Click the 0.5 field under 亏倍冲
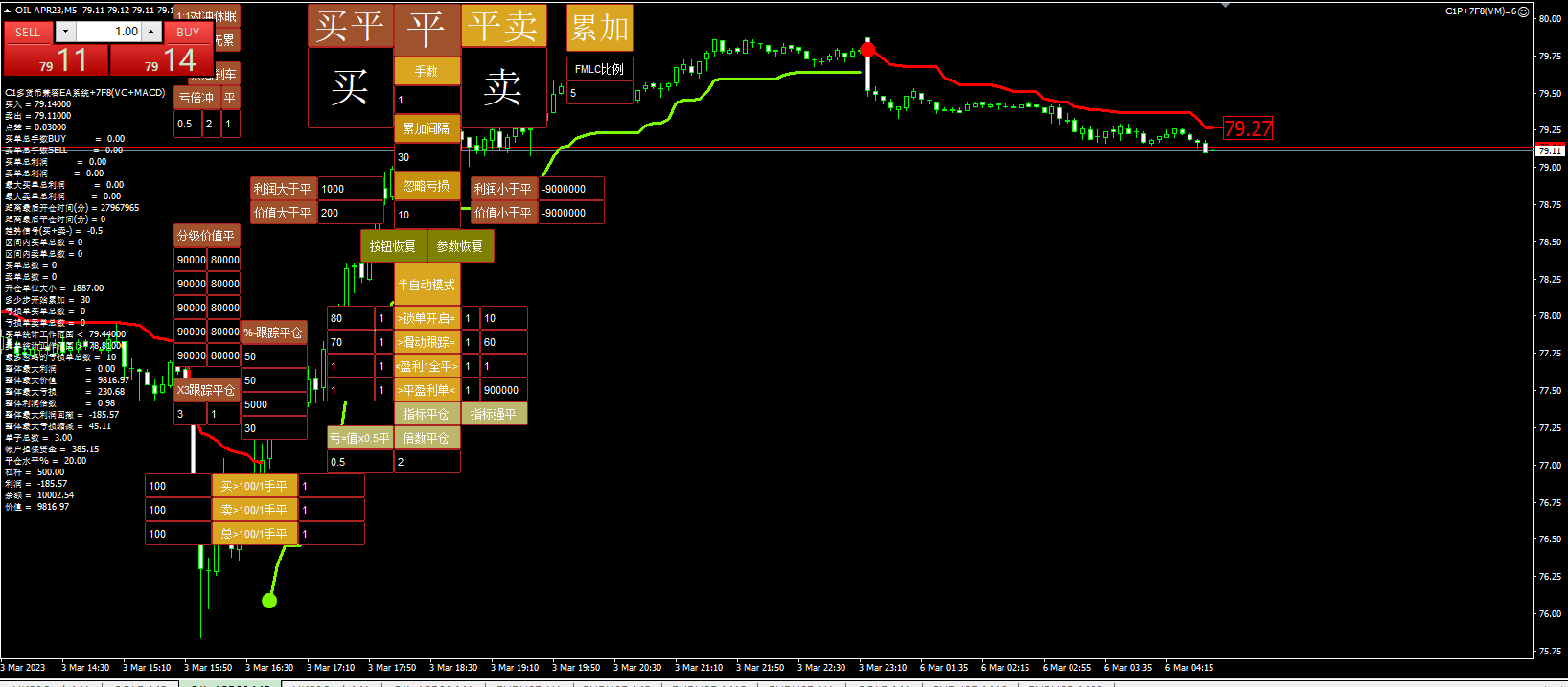 (188, 124)
